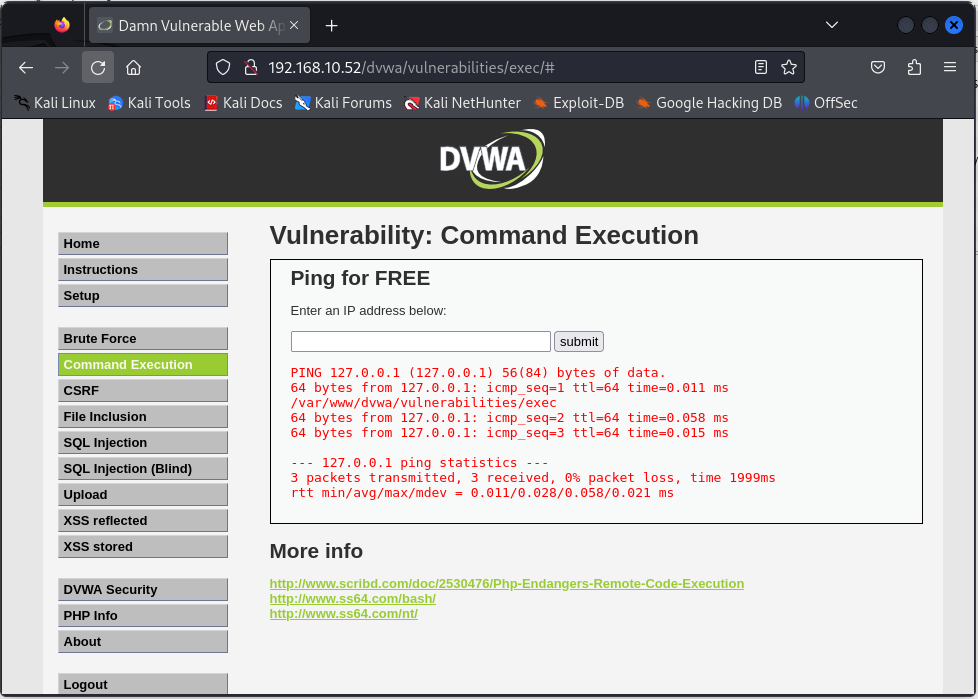Open the Brute Force page

click(143, 339)
